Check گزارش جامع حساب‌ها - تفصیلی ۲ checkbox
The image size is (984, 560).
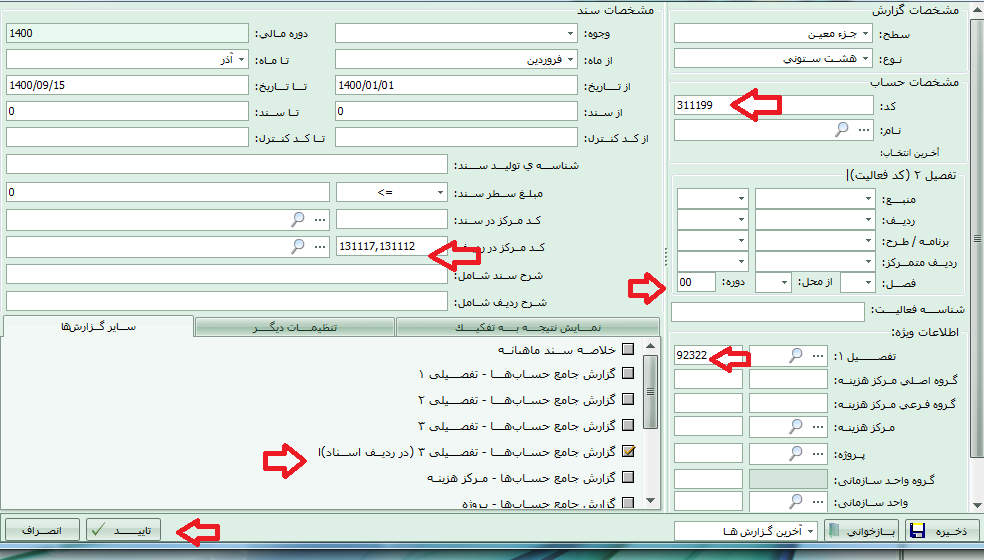pos(628,399)
